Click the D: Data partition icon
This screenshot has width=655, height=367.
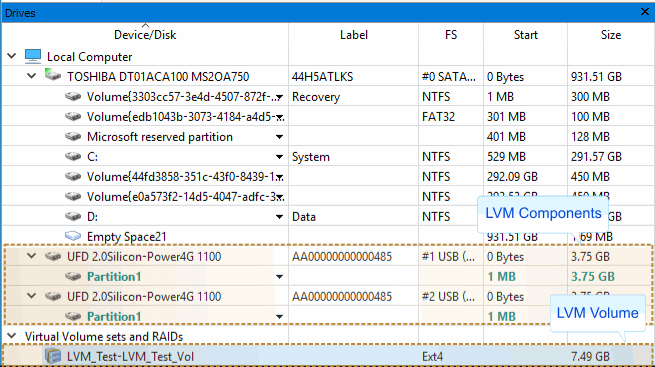(73, 216)
